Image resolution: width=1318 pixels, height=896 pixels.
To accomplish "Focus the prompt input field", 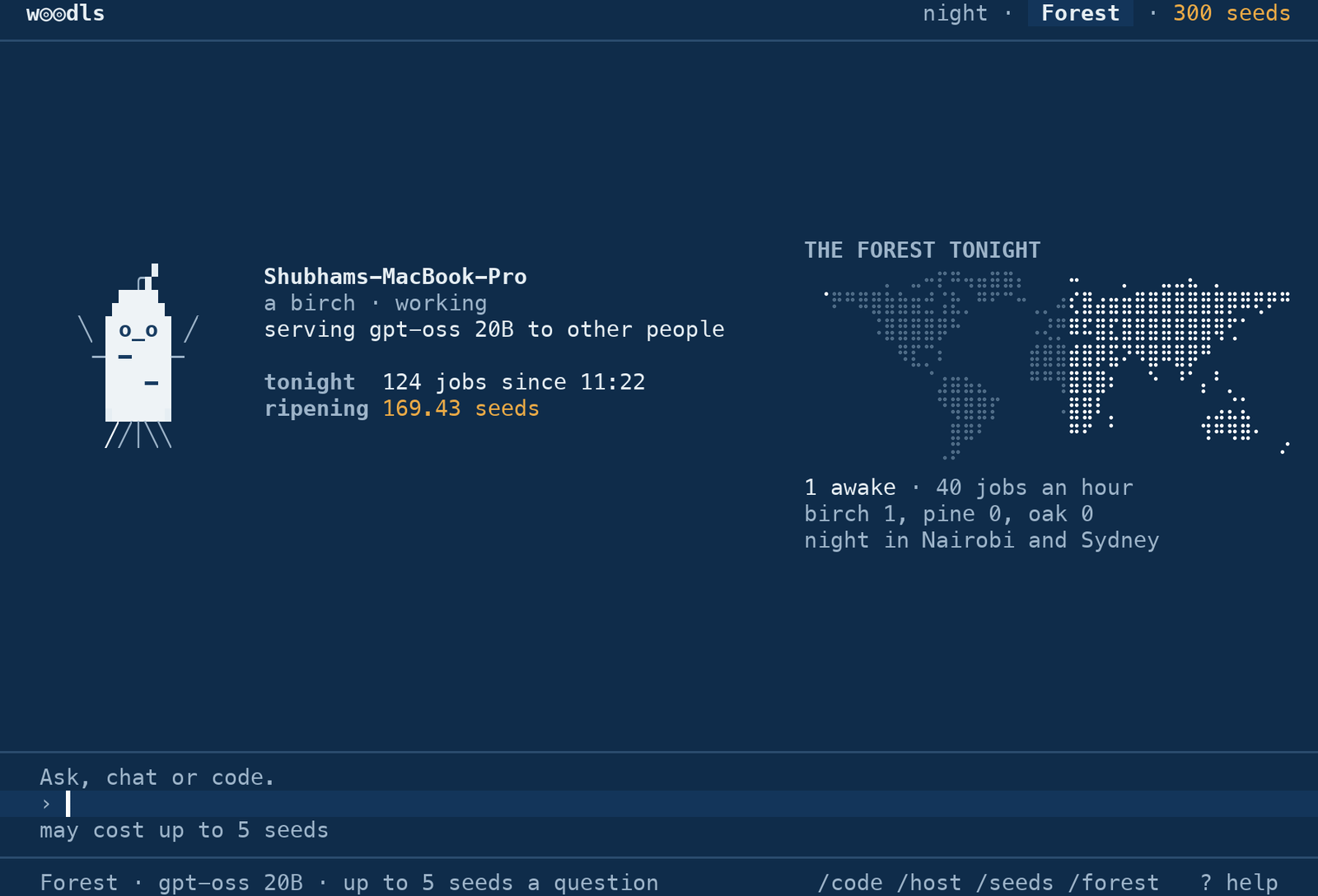I will pos(659,804).
